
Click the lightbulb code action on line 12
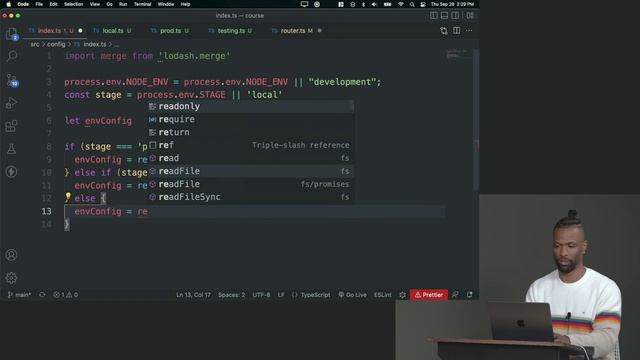(68, 197)
